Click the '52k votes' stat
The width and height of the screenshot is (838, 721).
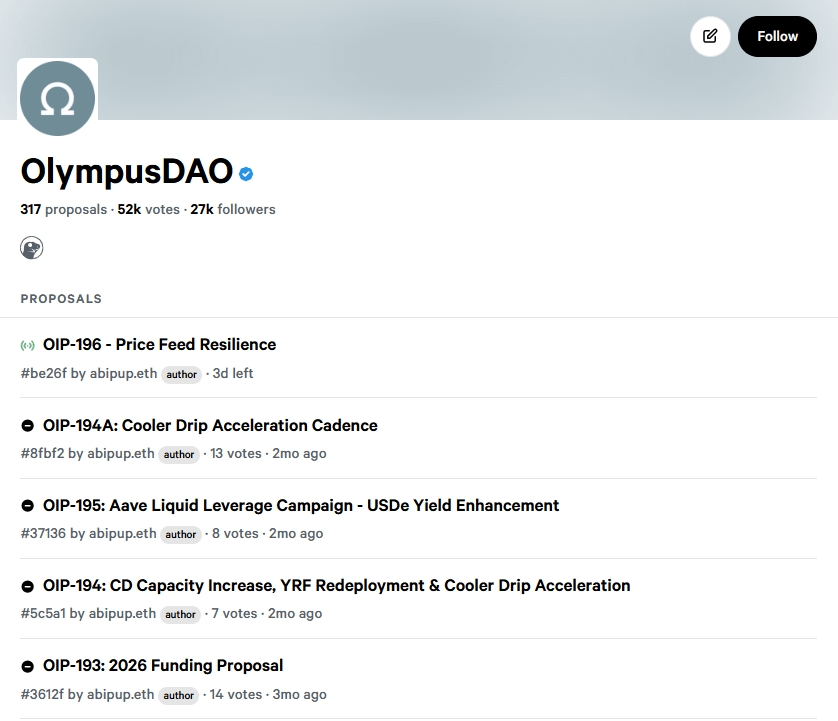pyautogui.click(x=149, y=210)
